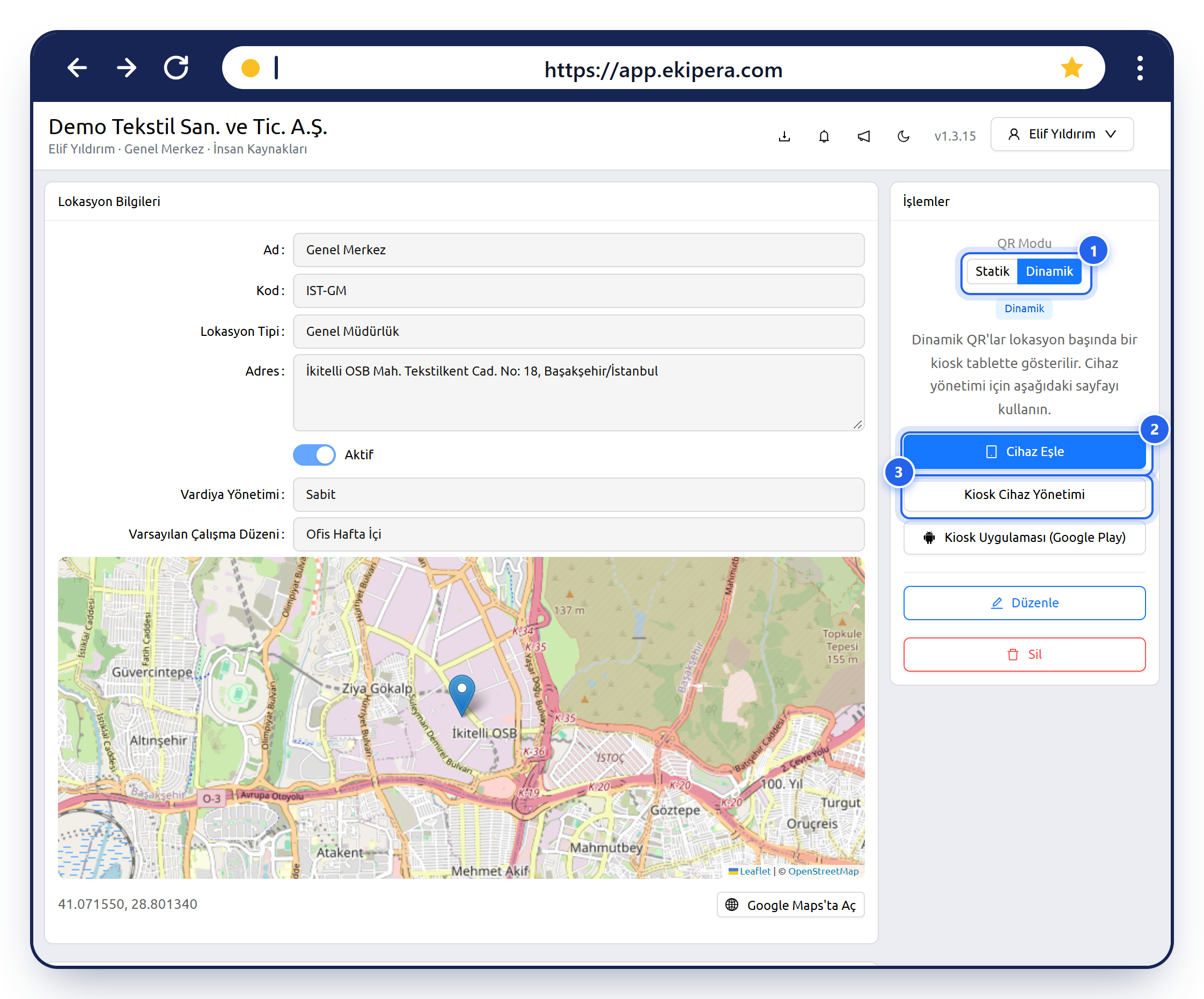Toggle dark mode moon icon
Image resolution: width=1204 pixels, height=999 pixels.
point(903,136)
